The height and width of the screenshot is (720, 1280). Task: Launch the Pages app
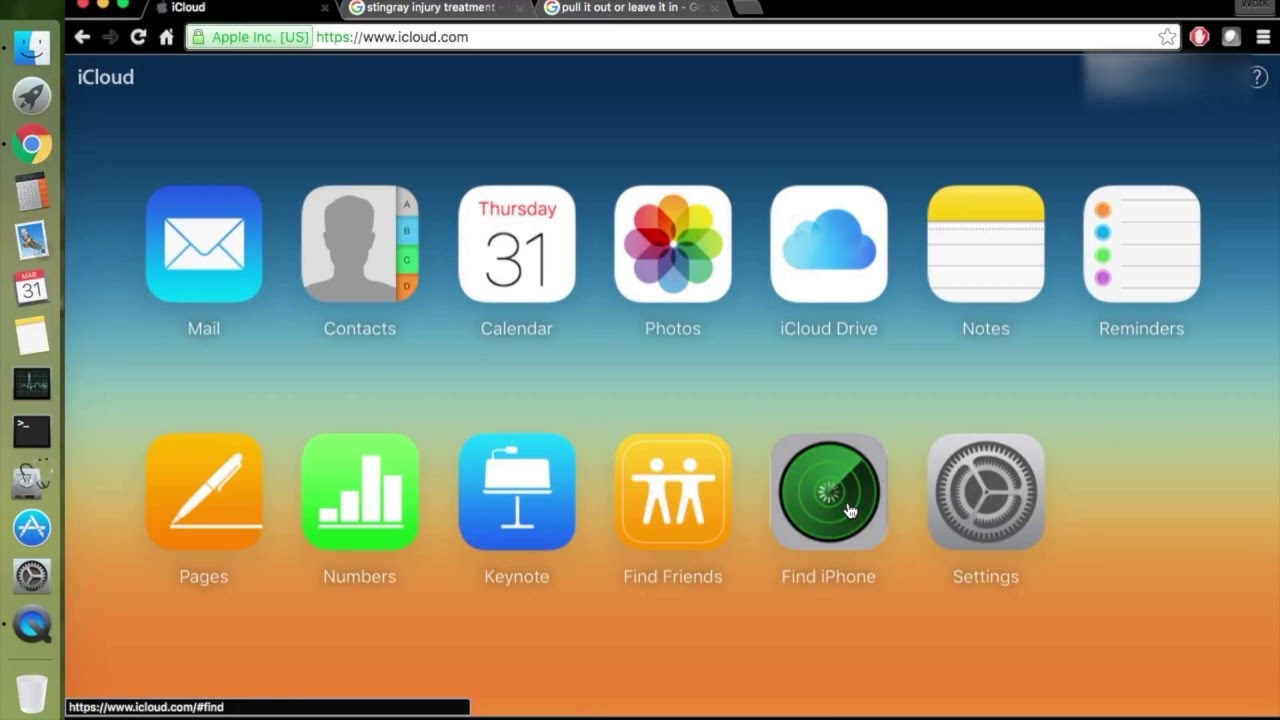pyautogui.click(x=204, y=492)
